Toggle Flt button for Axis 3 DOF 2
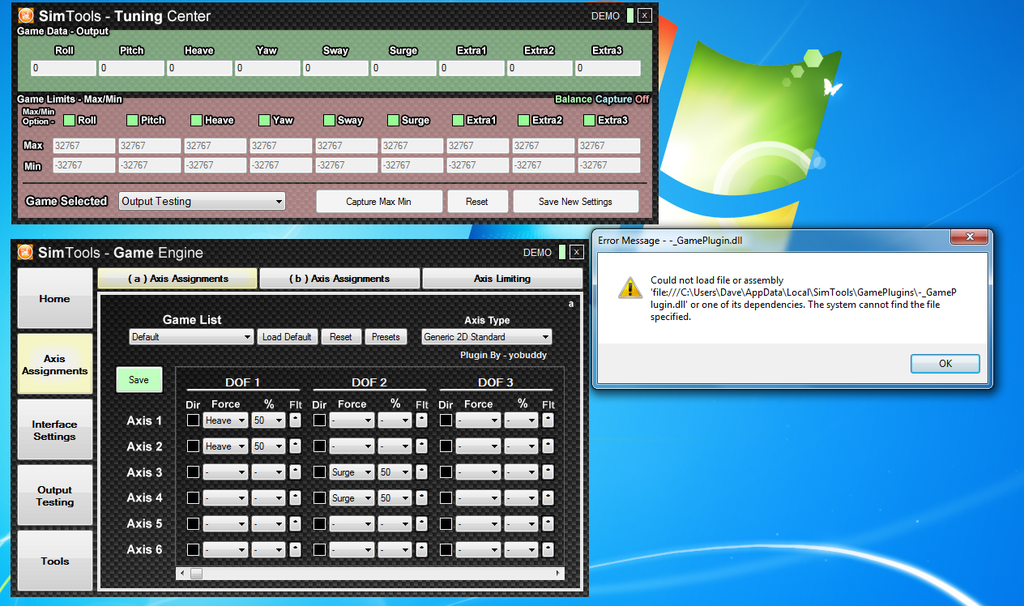Screen dimensions: 1024x606 coord(422,471)
